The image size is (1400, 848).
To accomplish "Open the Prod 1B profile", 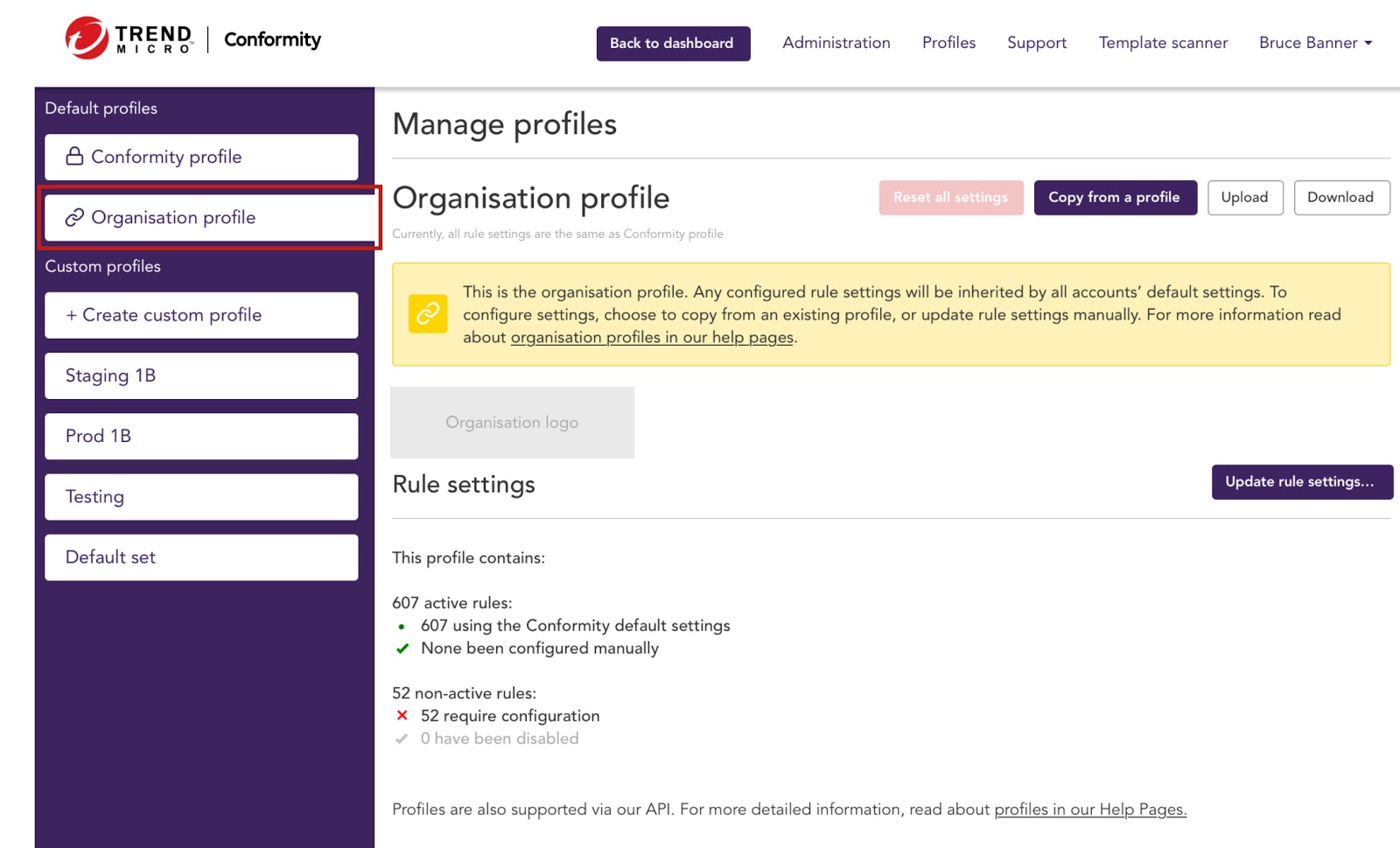I will 201,436.
